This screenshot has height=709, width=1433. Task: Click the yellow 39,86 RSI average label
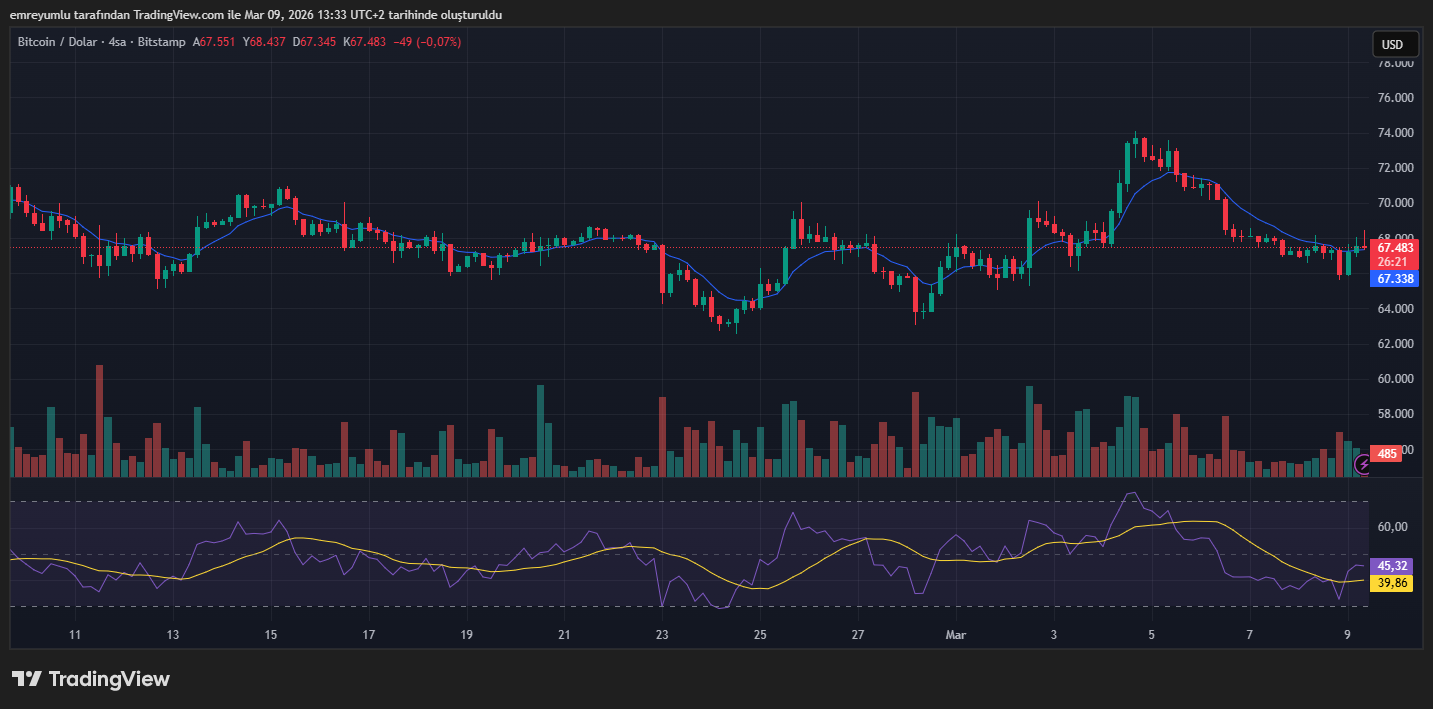(1393, 583)
